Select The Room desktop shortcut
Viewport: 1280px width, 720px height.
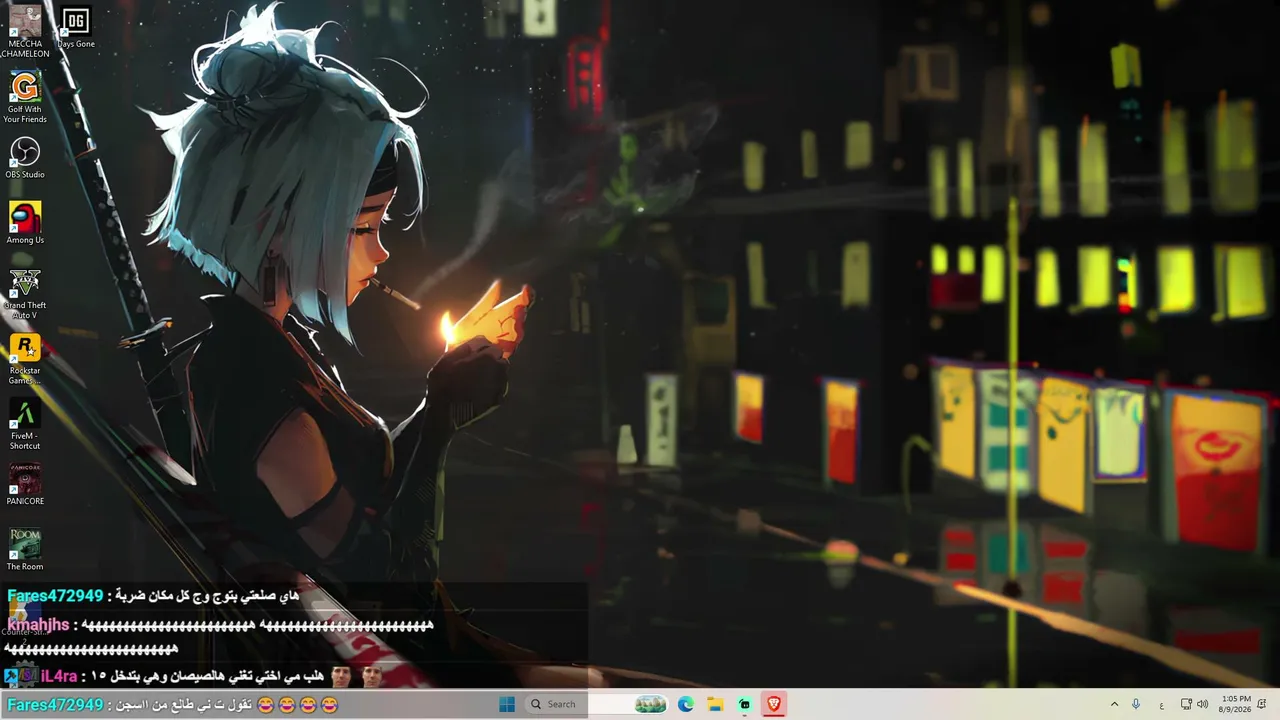coord(25,549)
